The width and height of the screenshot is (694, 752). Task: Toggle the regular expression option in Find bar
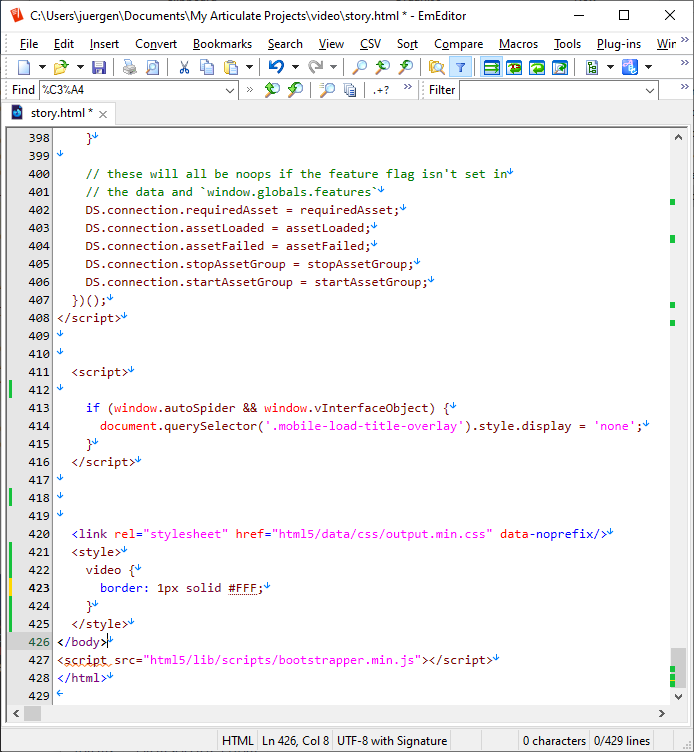[x=381, y=90]
